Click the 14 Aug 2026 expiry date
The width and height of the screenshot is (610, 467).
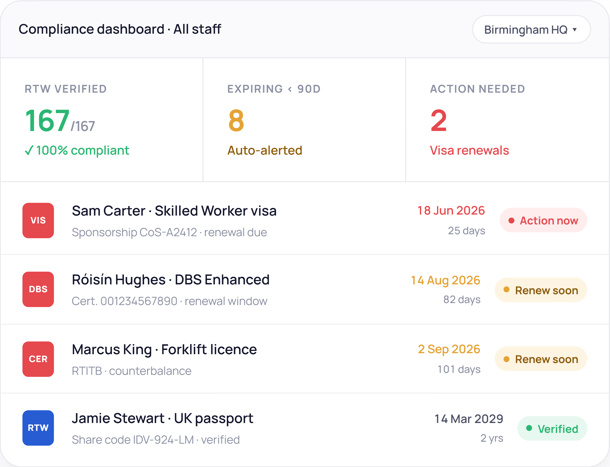pyautogui.click(x=446, y=280)
